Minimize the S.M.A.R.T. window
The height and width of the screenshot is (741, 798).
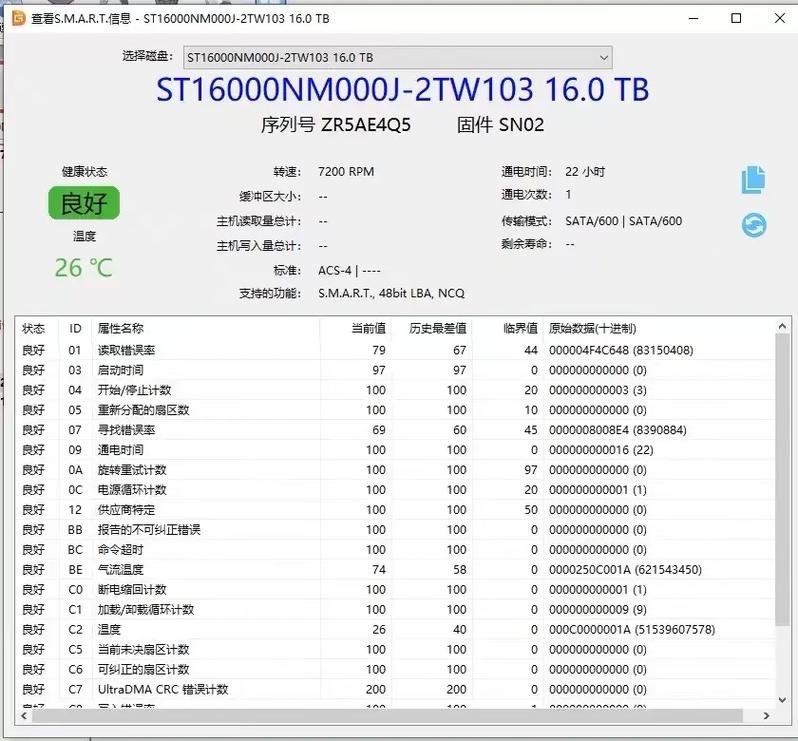(x=693, y=18)
